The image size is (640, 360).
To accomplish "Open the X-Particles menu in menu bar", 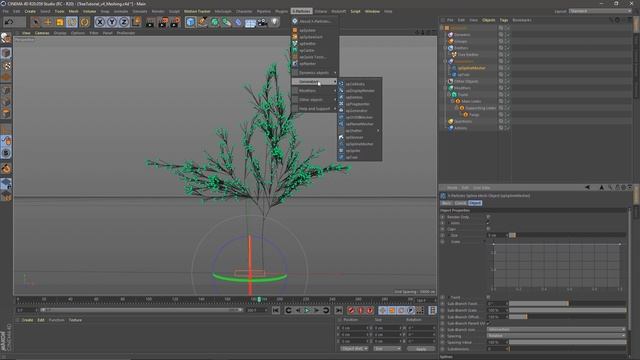I will (x=301, y=11).
